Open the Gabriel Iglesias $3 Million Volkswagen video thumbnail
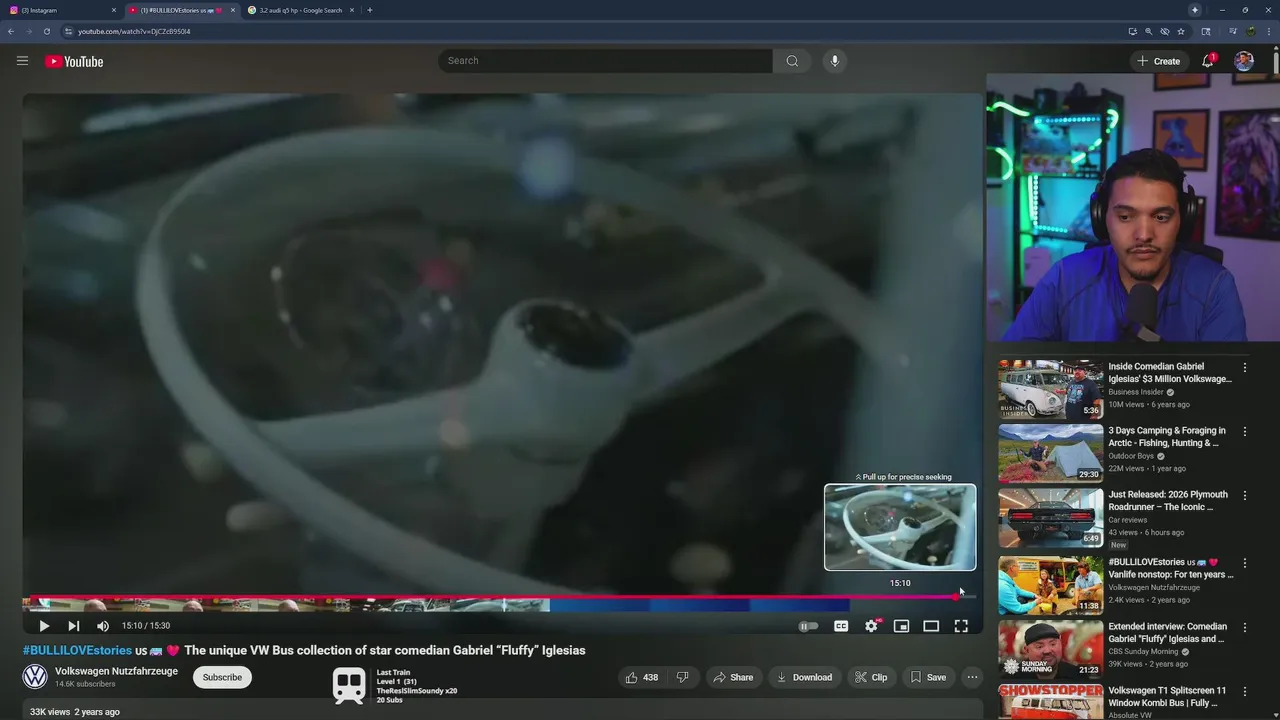The height and width of the screenshot is (720, 1280). 1050,389
